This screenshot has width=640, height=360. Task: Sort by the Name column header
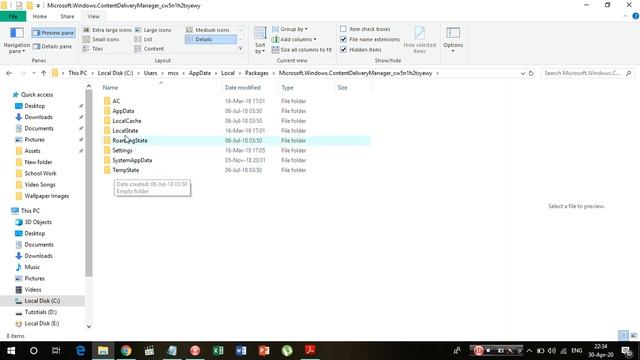(x=110, y=88)
